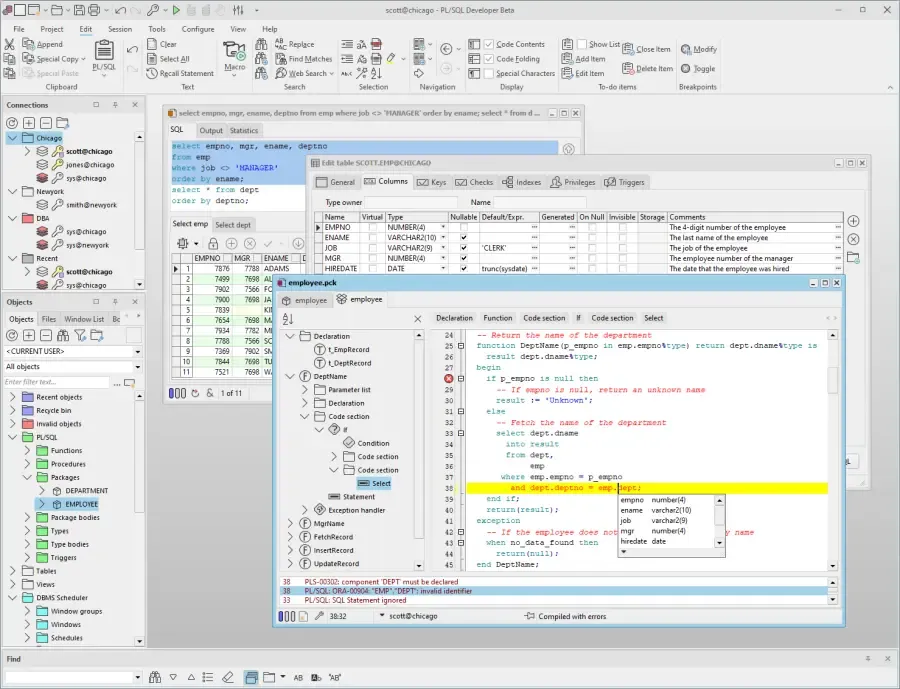Image resolution: width=900 pixels, height=689 pixels.
Task: Enable the Show List checkbox
Action: coord(582,44)
